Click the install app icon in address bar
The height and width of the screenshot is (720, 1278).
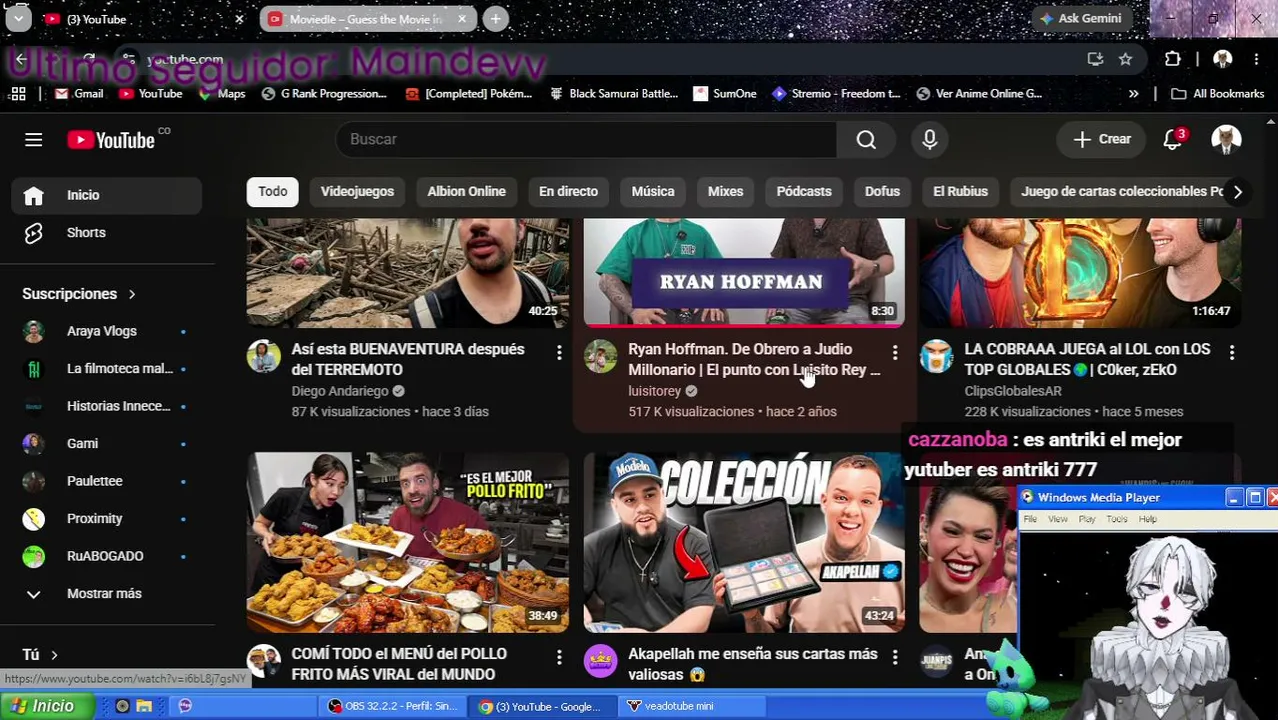coord(1095,59)
